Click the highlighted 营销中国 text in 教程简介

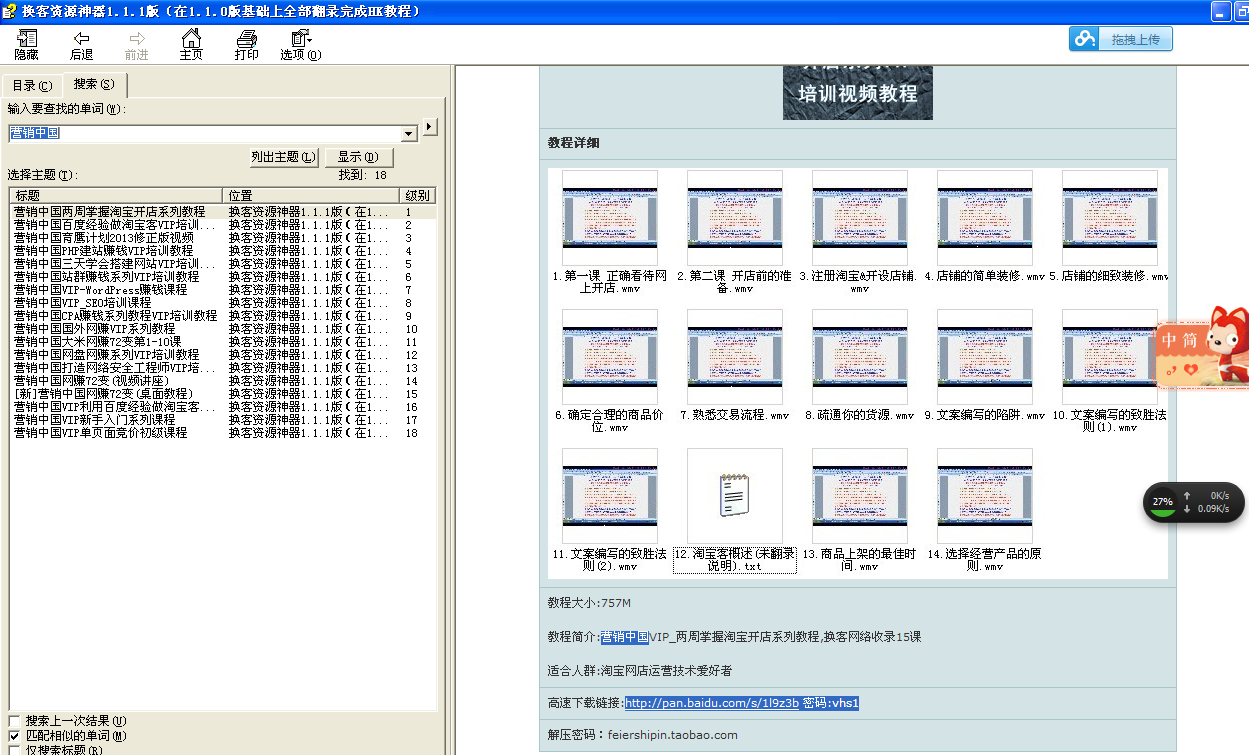coord(625,636)
